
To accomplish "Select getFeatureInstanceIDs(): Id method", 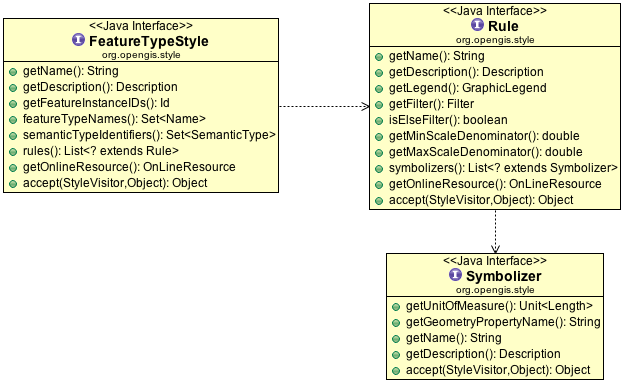I will [96, 103].
